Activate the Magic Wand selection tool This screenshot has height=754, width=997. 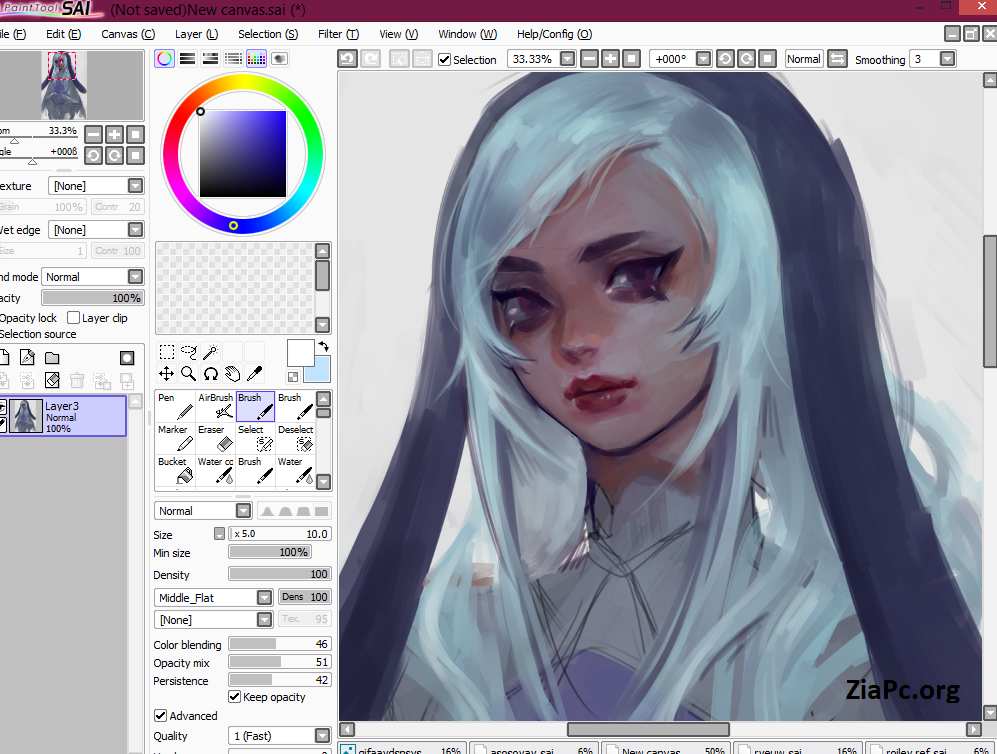pos(211,351)
